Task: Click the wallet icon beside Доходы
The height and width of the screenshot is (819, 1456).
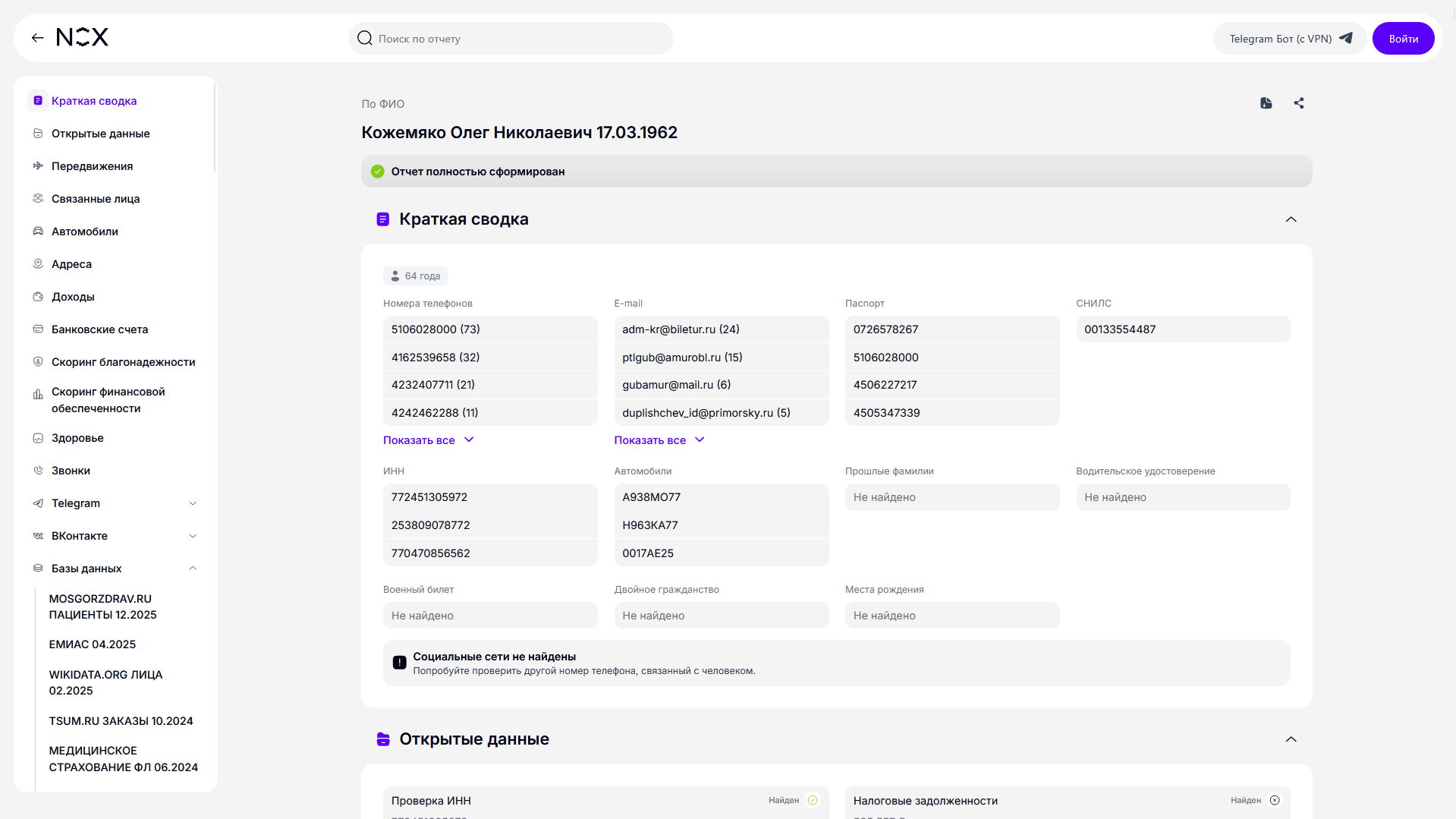Action: 38,297
